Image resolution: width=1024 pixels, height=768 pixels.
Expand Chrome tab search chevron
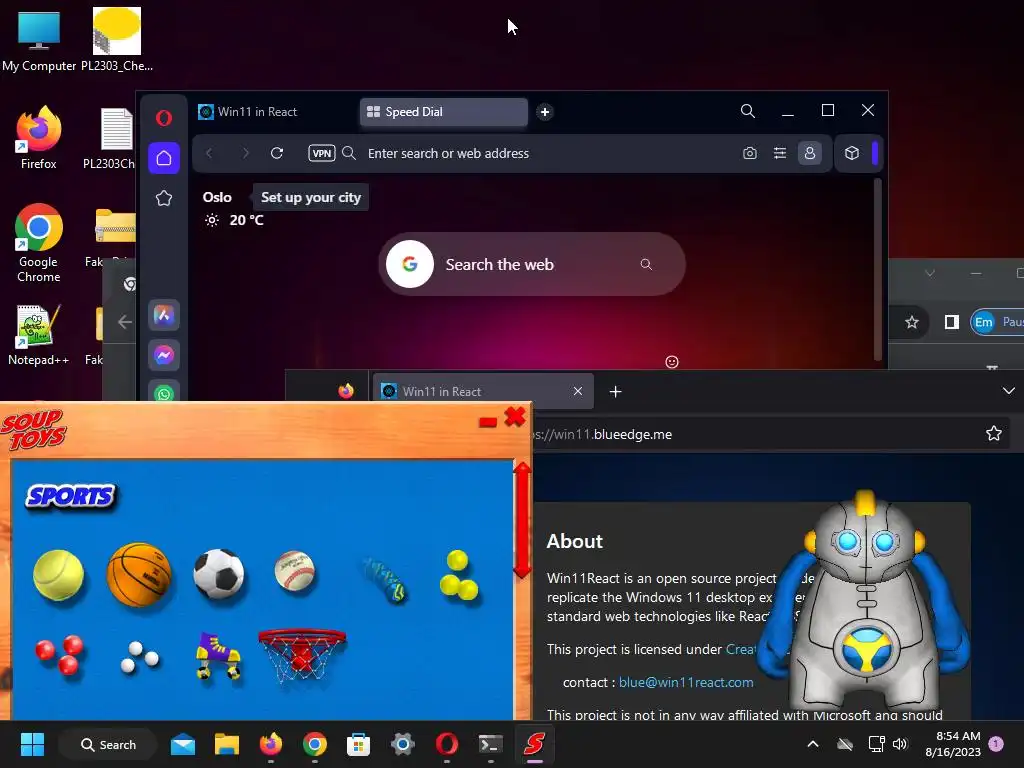930,273
